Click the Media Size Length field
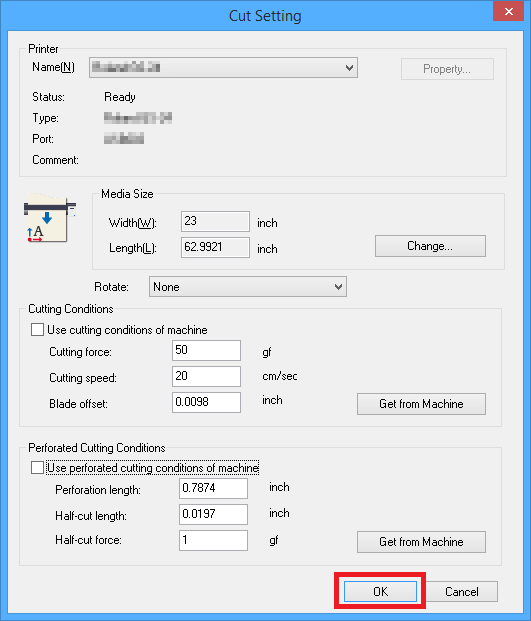The height and width of the screenshot is (621, 531). pos(215,248)
